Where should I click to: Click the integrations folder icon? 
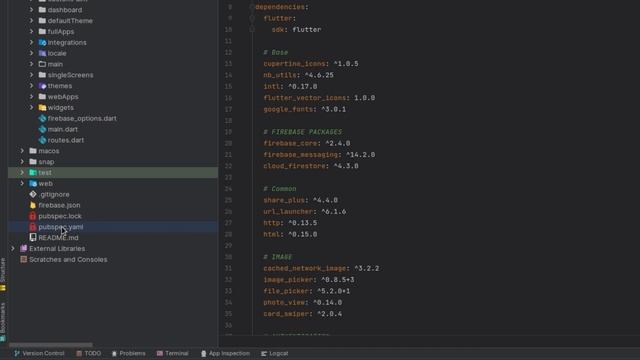point(42,42)
